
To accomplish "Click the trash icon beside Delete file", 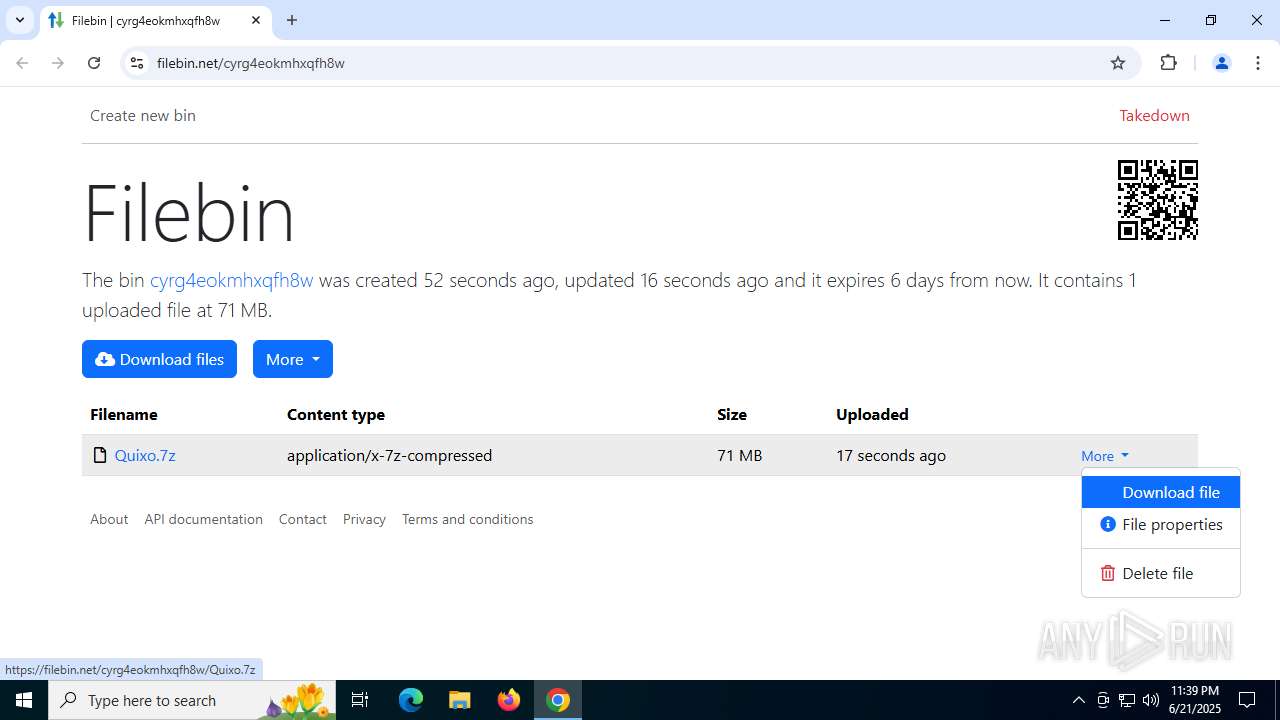I will pos(1108,573).
